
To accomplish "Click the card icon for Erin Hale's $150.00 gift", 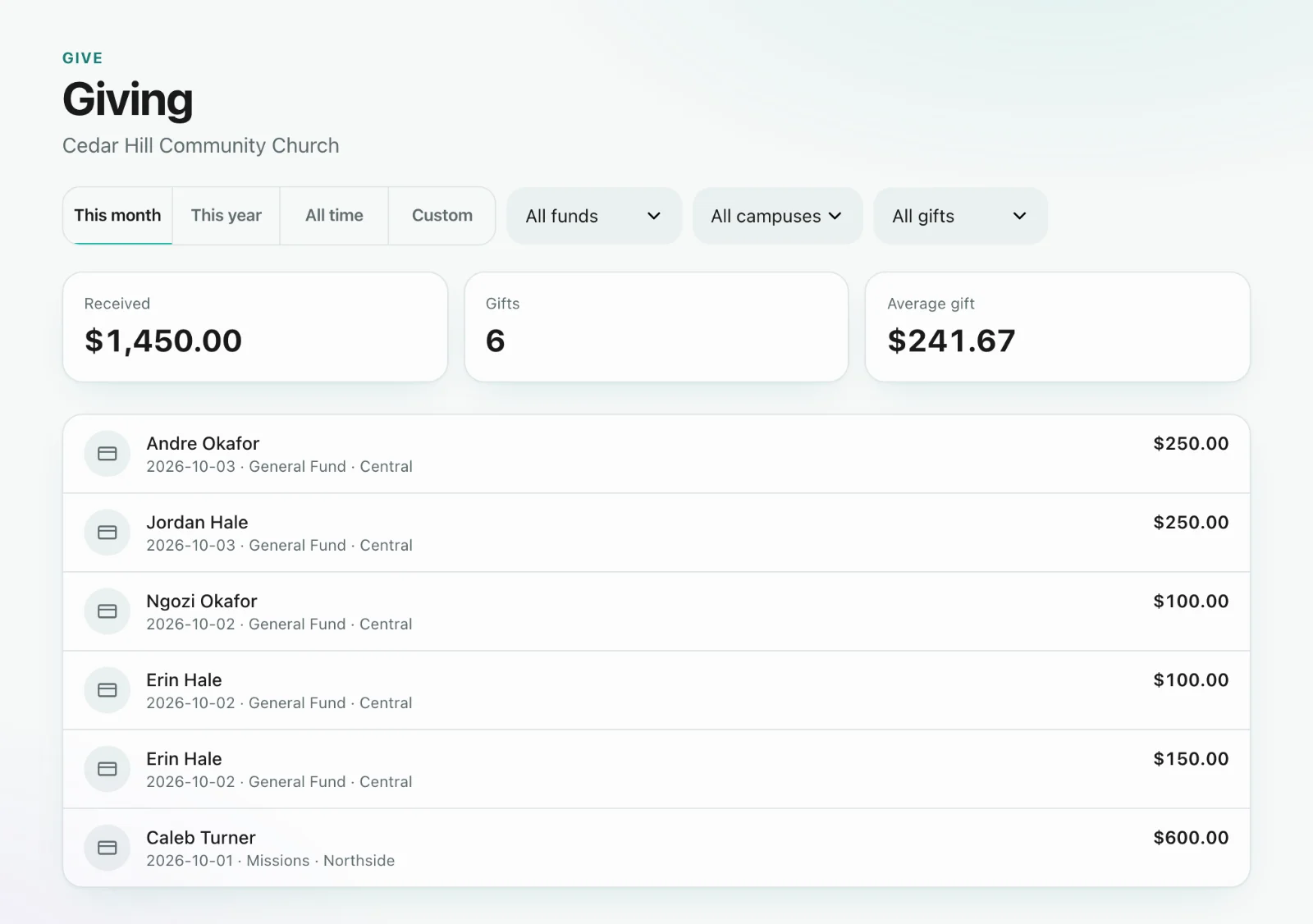I will tap(108, 769).
